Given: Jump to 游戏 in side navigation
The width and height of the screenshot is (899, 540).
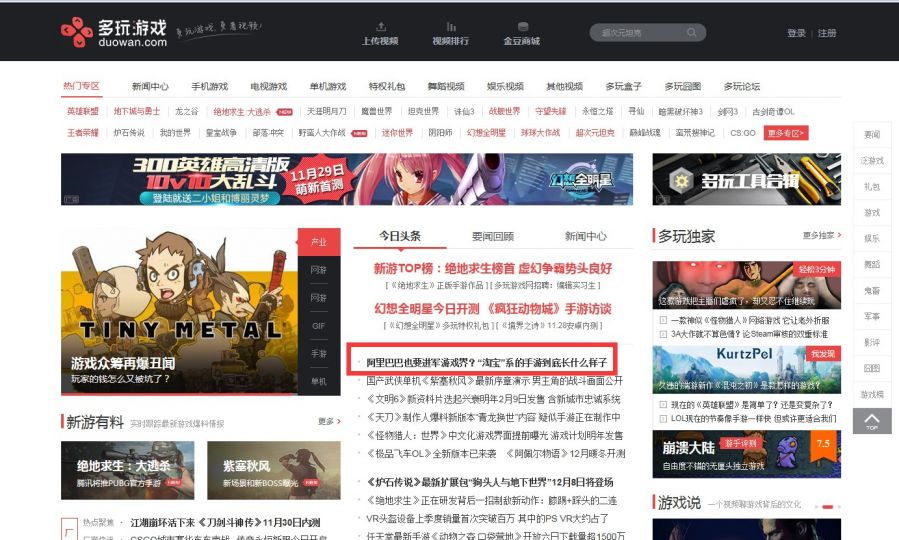Looking at the screenshot, I should [x=872, y=213].
